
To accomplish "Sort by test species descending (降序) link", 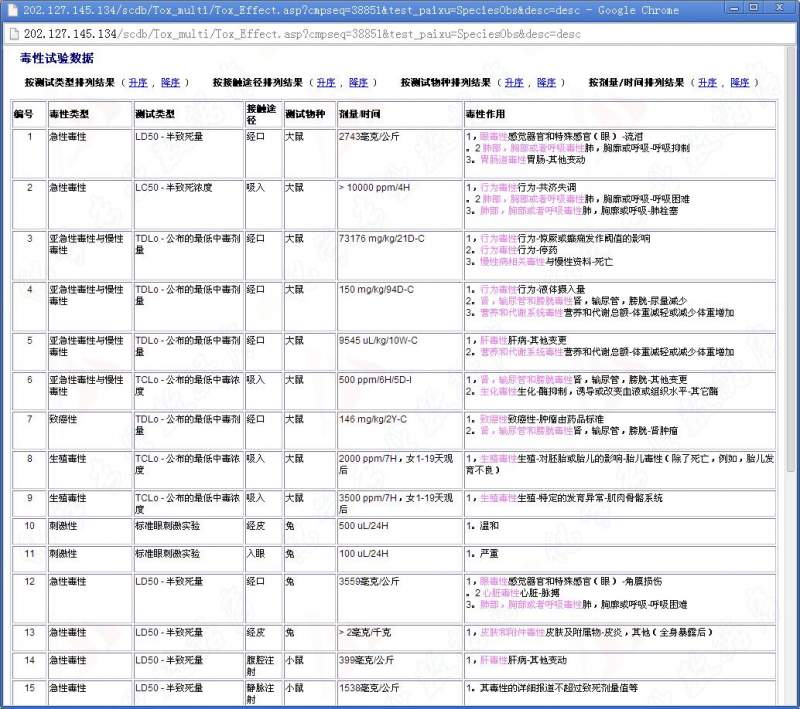I will 546,82.
